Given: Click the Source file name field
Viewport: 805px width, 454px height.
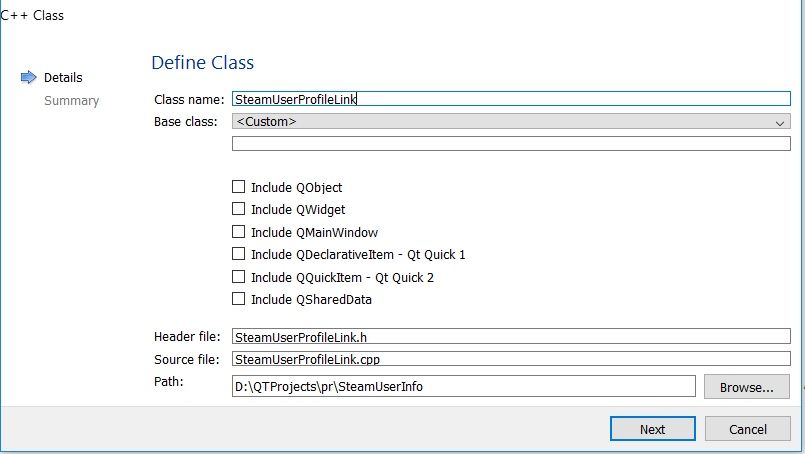Looking at the screenshot, I should pos(510,358).
